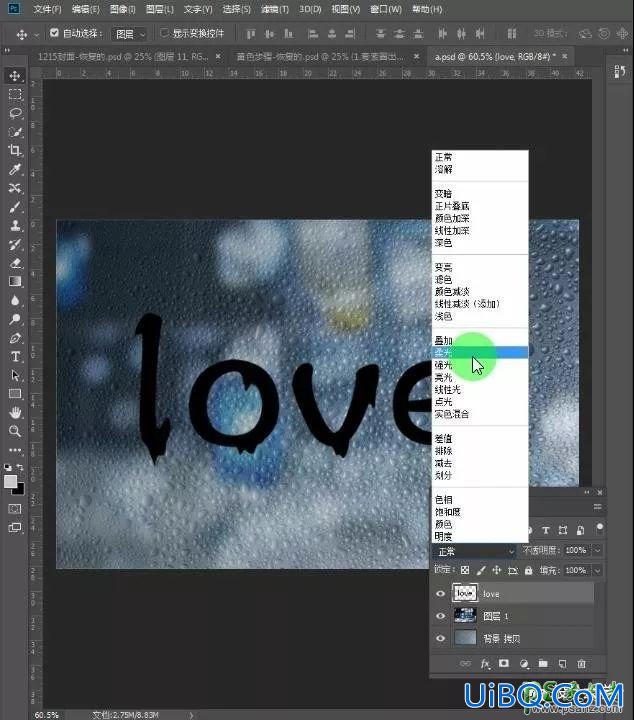This screenshot has height=720, width=634.
Task: Hide the love layer via eye icon
Action: (x=440, y=594)
